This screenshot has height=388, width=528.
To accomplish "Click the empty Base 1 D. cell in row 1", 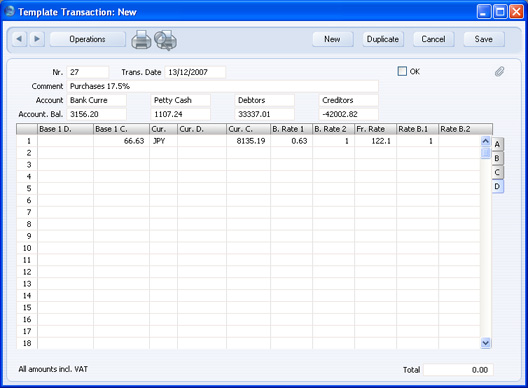I will click(65, 141).
